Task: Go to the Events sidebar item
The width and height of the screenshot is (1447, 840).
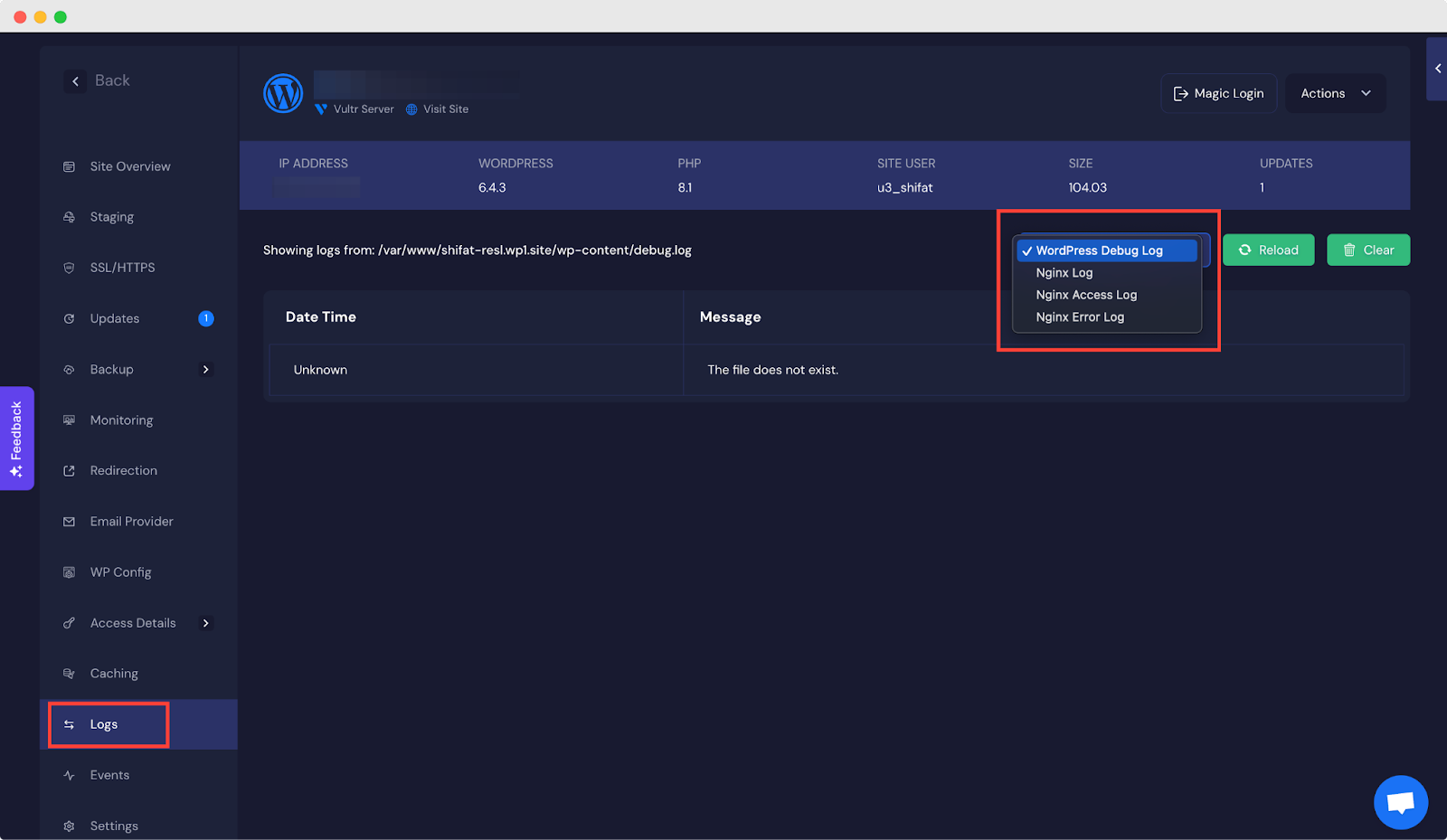Action: point(109,775)
